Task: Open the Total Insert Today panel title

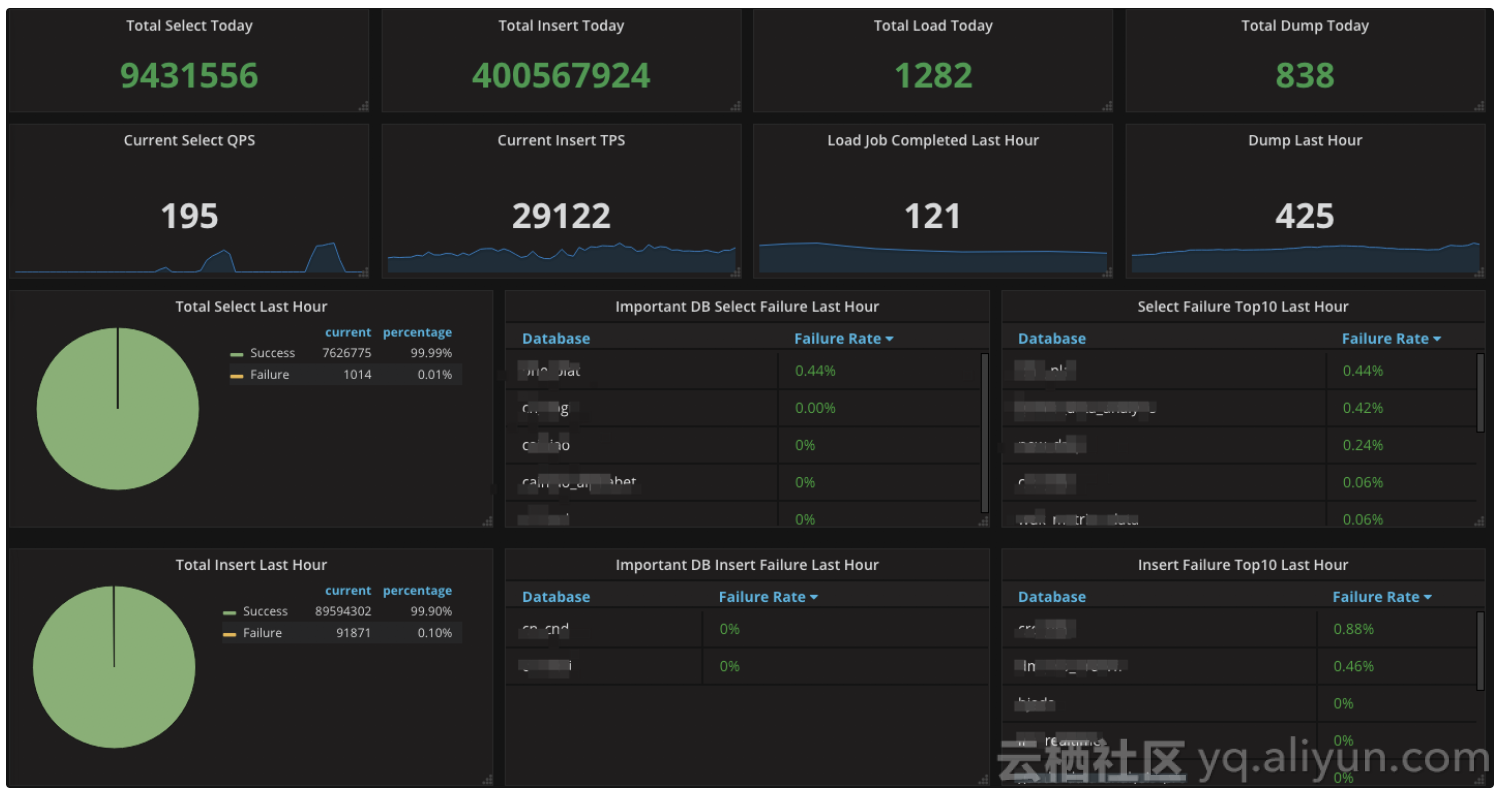Action: [x=561, y=26]
